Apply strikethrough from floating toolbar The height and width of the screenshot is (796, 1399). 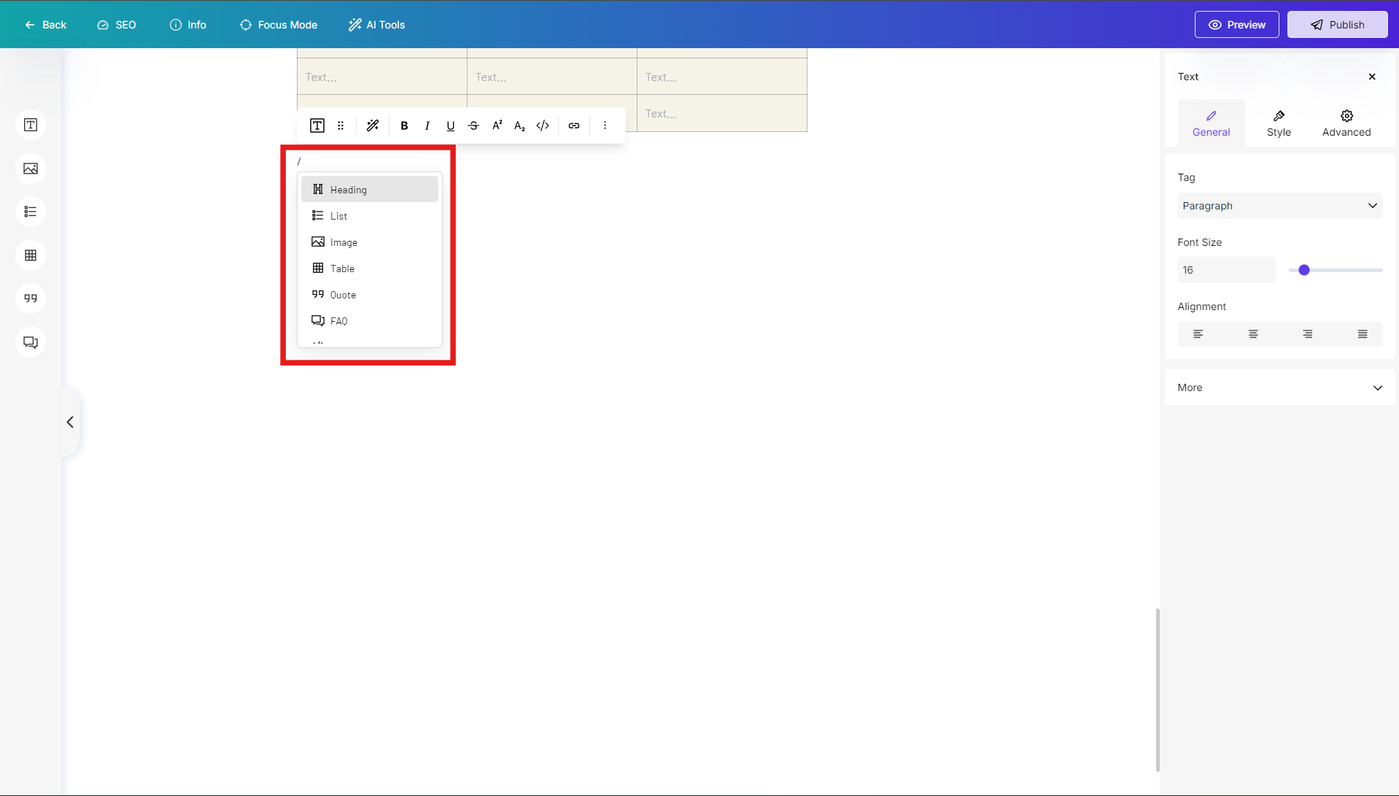pyautogui.click(x=473, y=126)
